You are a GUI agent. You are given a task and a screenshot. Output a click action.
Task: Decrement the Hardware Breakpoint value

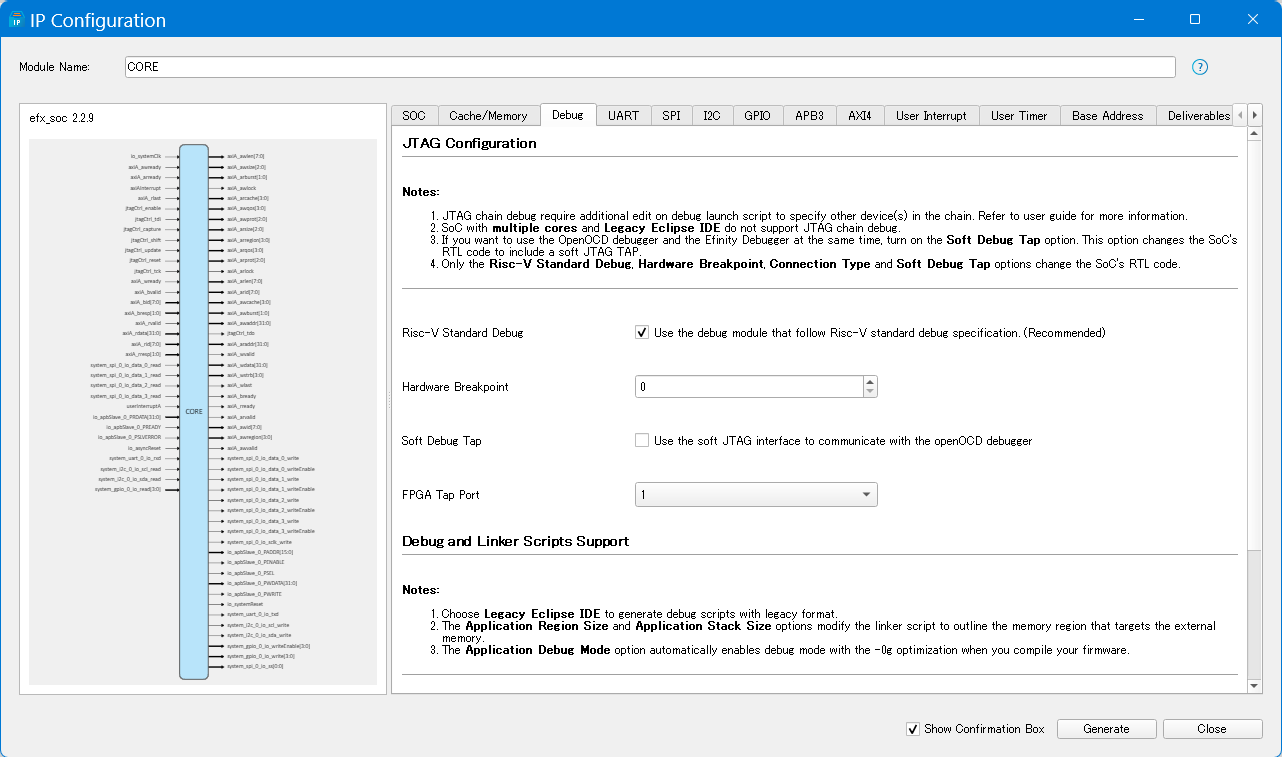[870, 392]
